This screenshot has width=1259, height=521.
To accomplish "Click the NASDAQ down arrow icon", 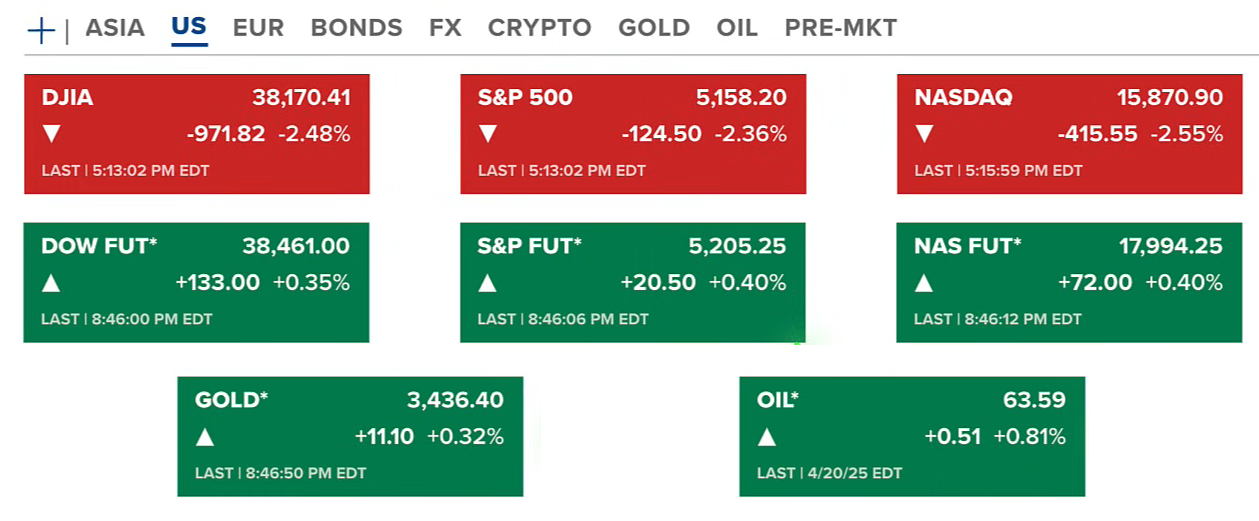I will 924,133.
